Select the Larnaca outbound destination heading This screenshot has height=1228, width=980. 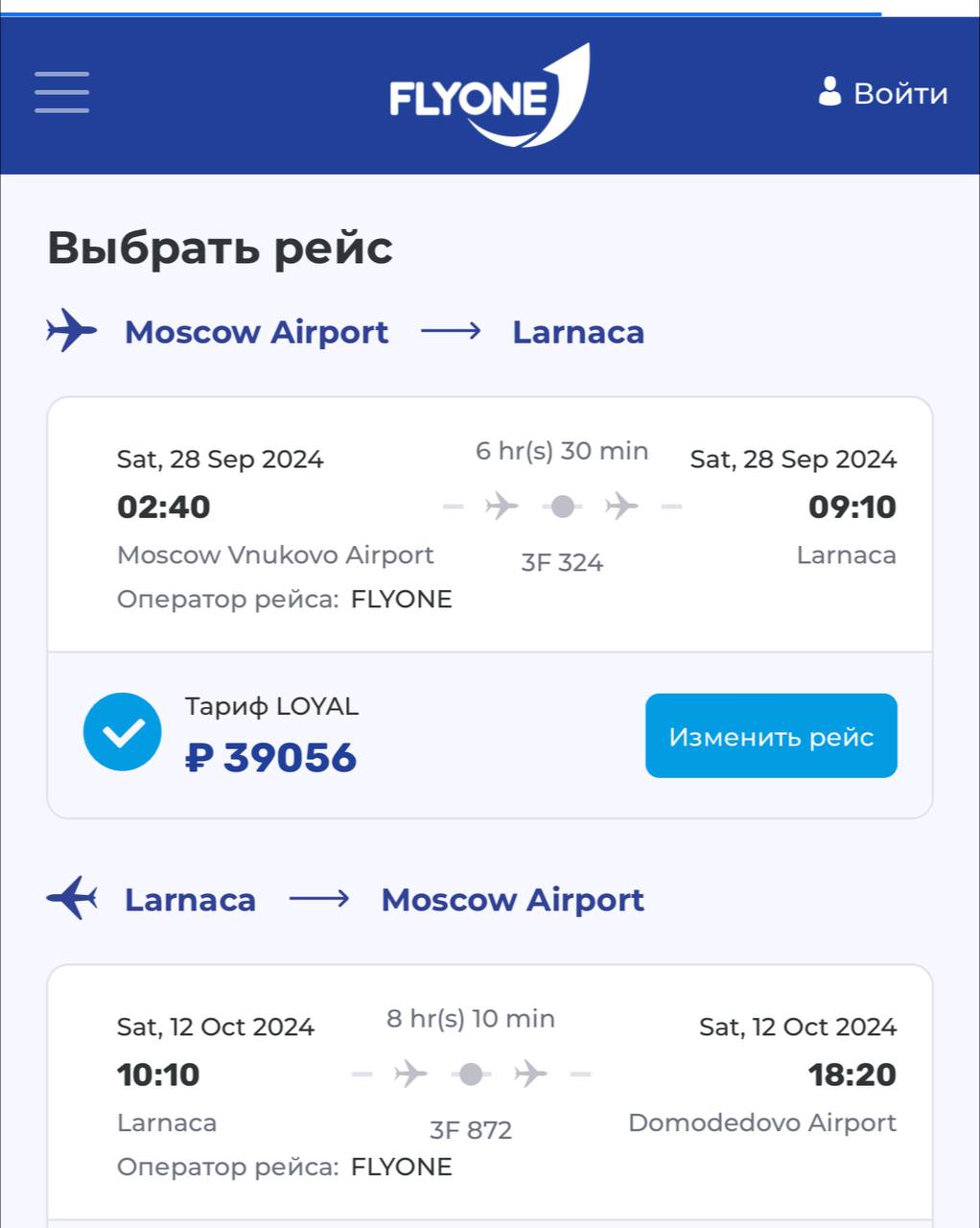pos(578,332)
